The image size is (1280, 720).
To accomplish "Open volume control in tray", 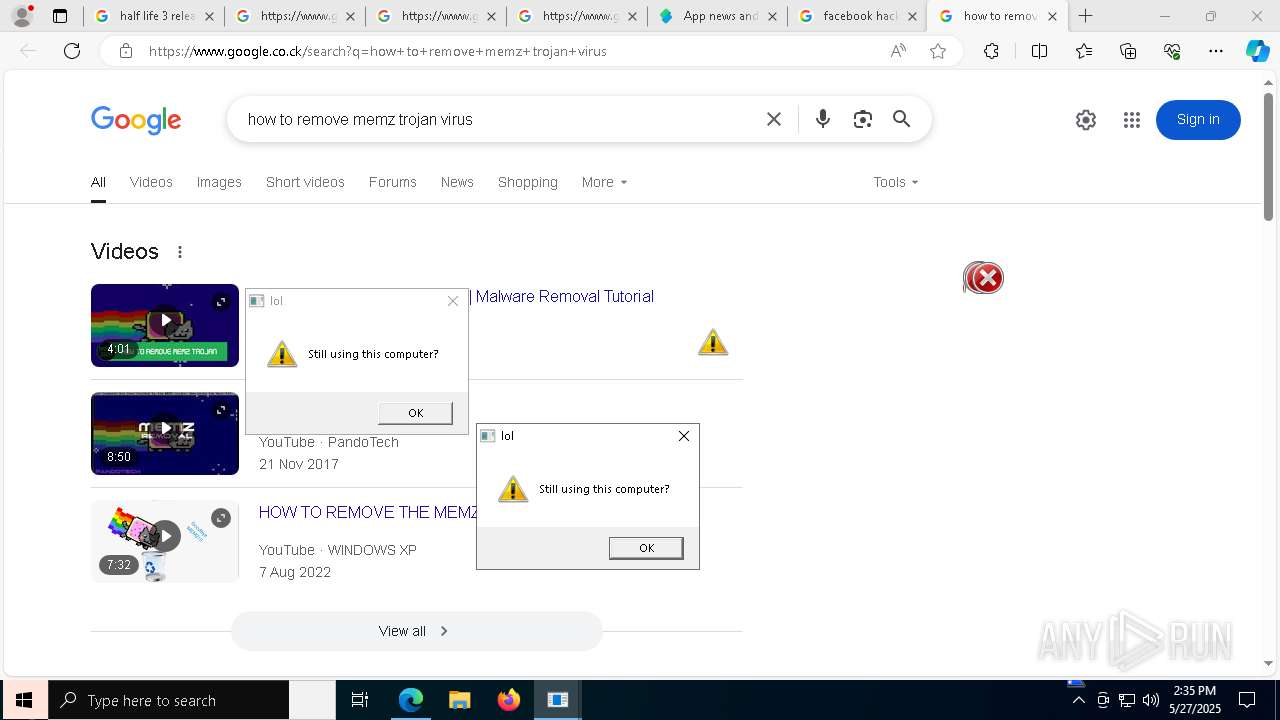I will 1151,700.
